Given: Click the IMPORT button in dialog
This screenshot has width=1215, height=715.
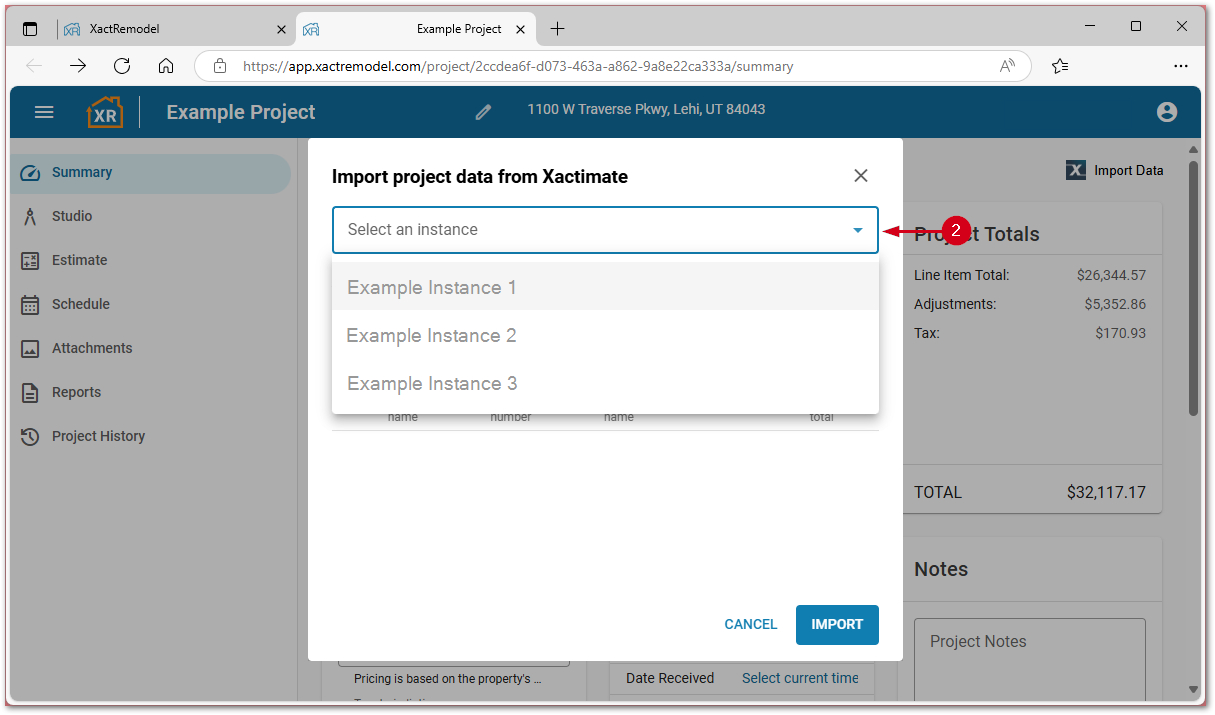Looking at the screenshot, I should 837,624.
